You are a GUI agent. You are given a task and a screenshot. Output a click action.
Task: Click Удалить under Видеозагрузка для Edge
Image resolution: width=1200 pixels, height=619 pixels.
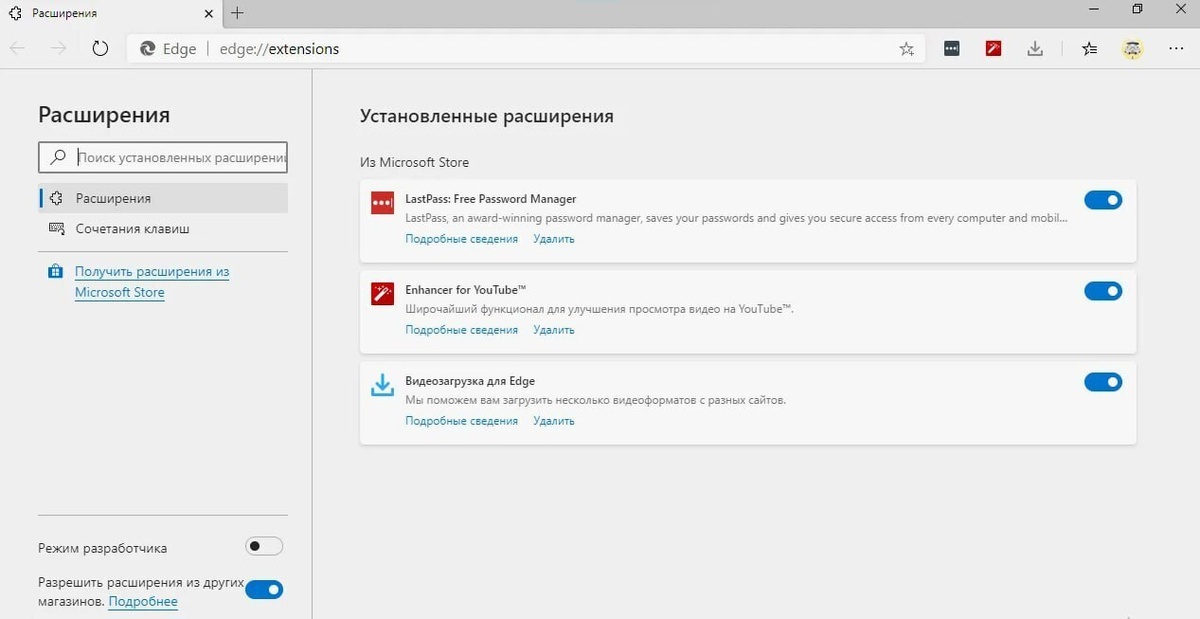click(x=553, y=421)
